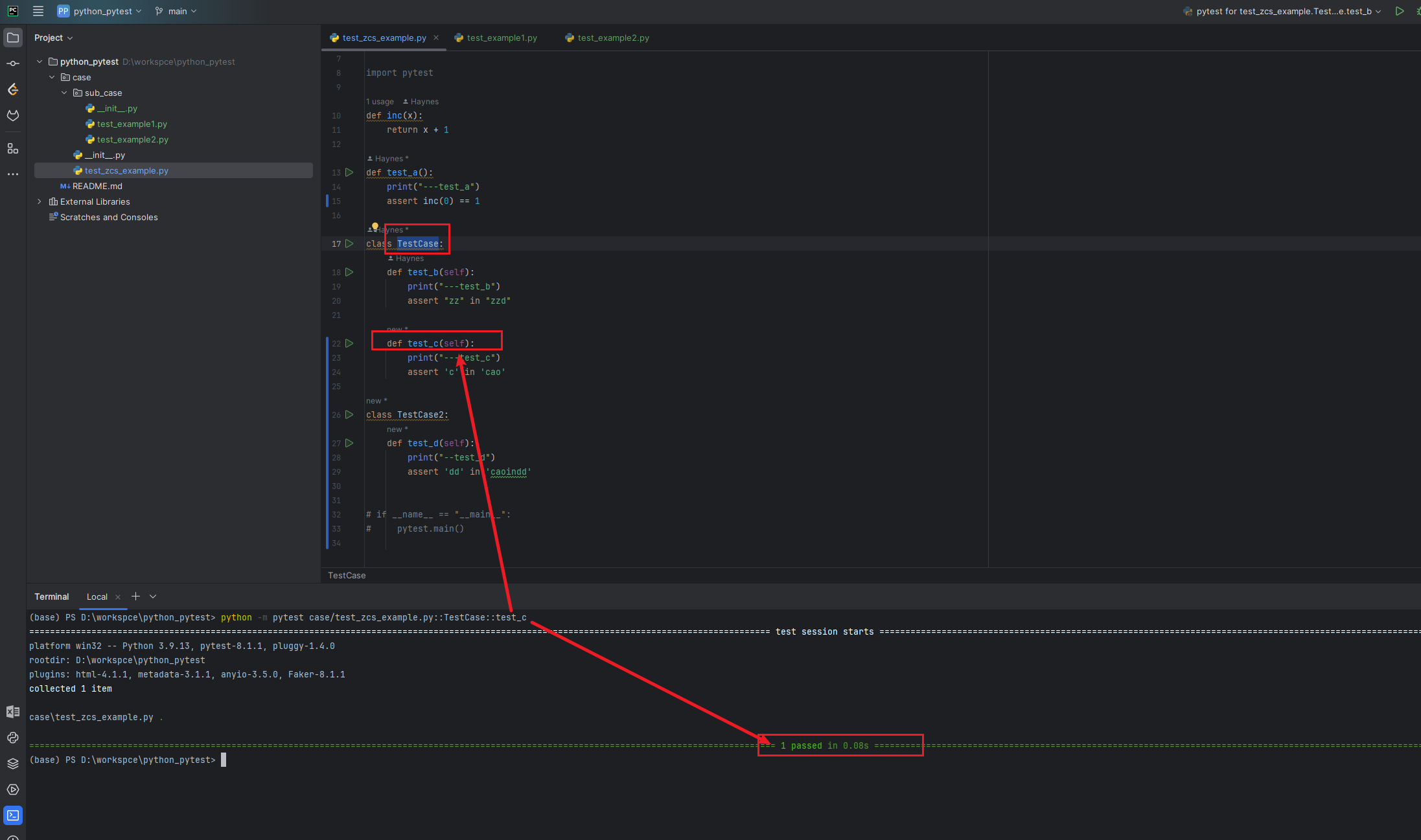
Task: Open the Services tool window icon
Action: pos(13,789)
